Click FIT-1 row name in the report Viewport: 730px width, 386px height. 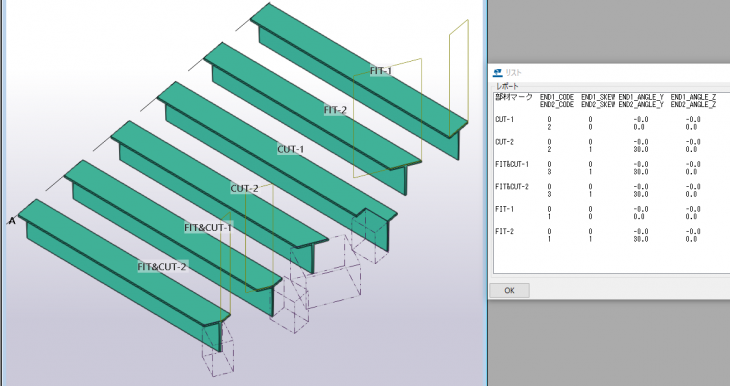(505, 209)
